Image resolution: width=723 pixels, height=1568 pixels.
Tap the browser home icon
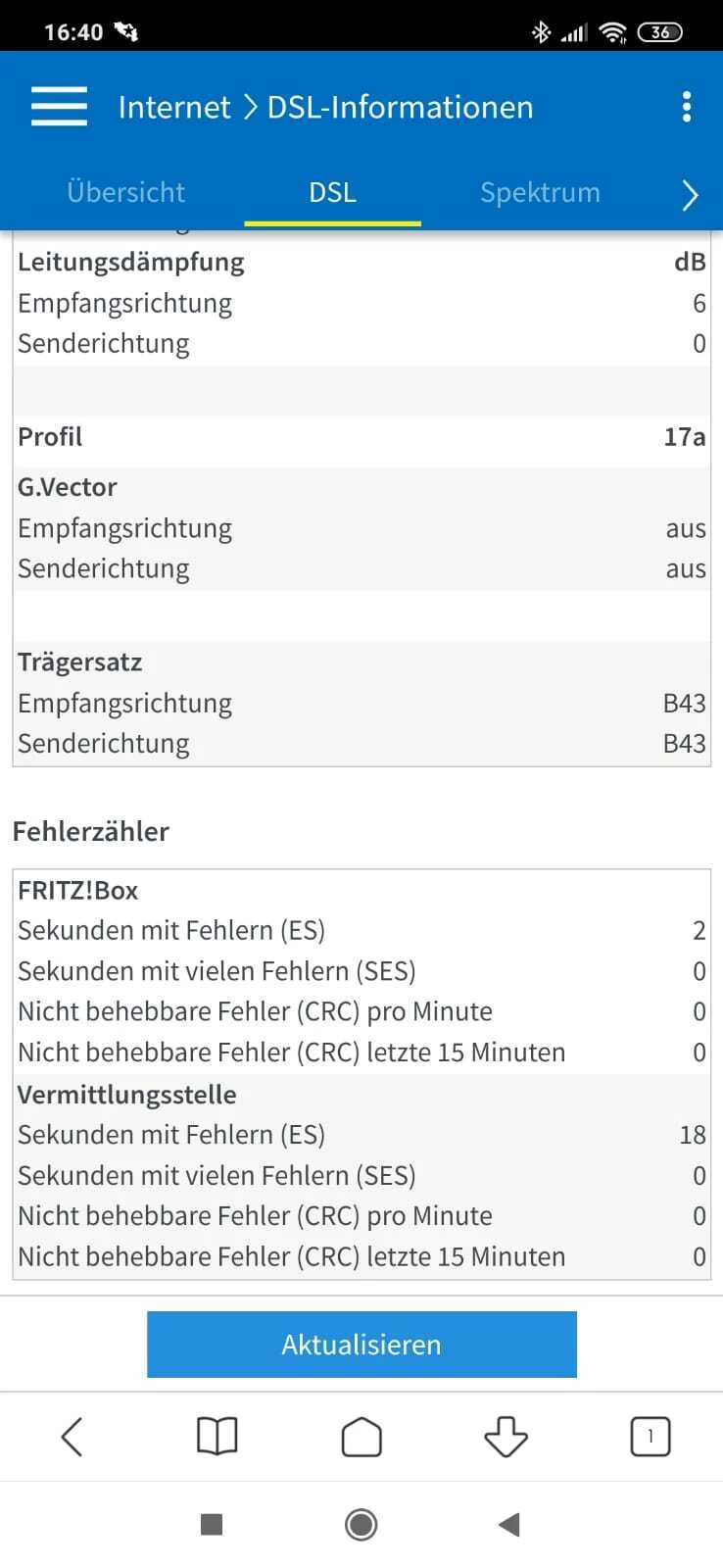point(361,1437)
